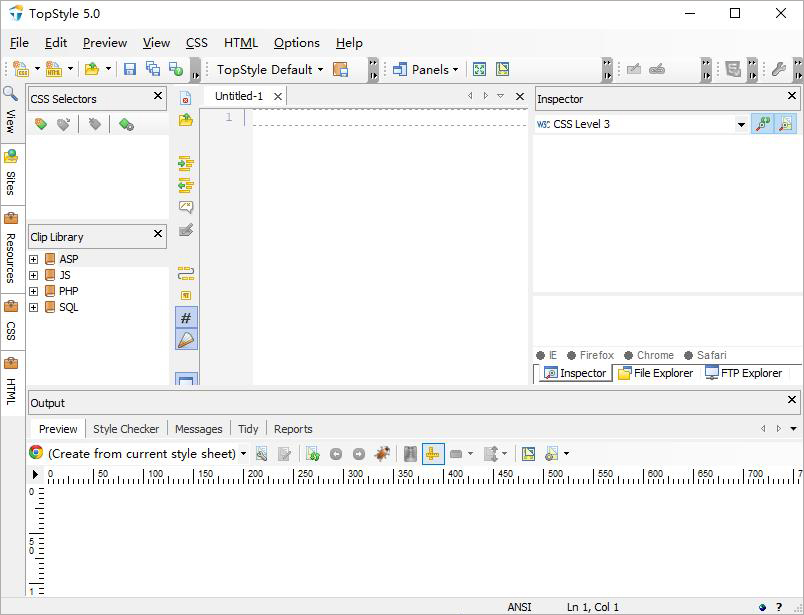The width and height of the screenshot is (804, 615).
Task: Open the CSS Level 3 dropdown
Action: (x=741, y=124)
